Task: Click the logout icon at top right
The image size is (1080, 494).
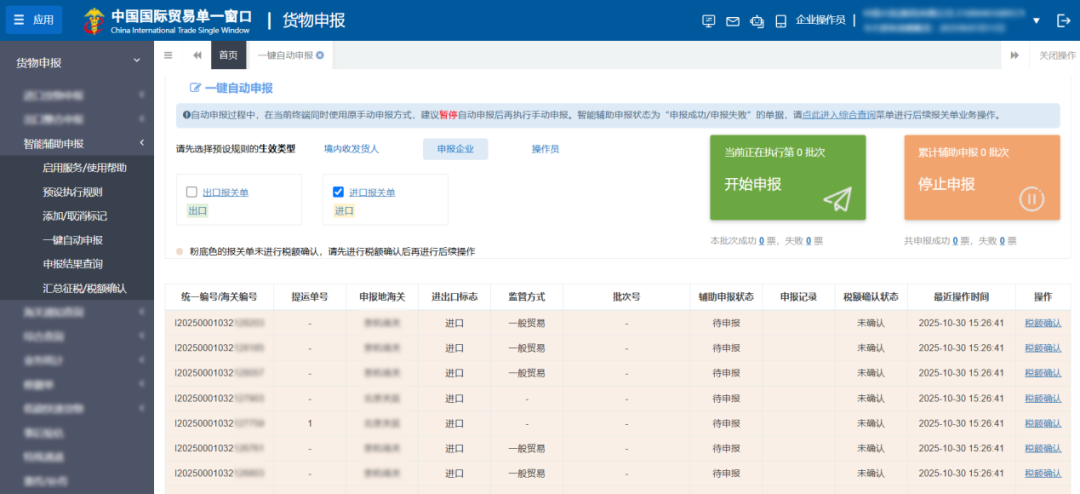Action: pos(1063,21)
